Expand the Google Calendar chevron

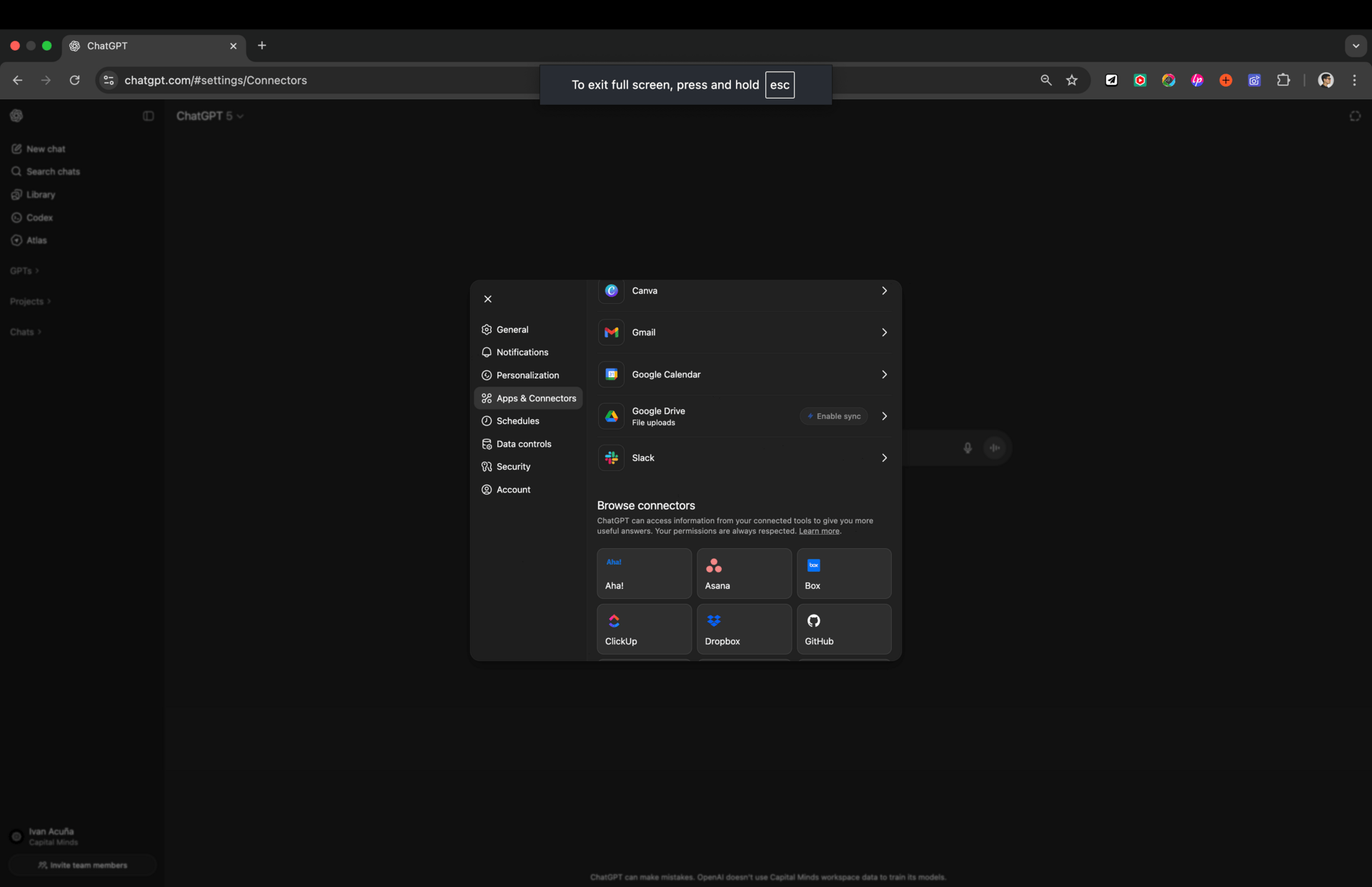(x=884, y=375)
